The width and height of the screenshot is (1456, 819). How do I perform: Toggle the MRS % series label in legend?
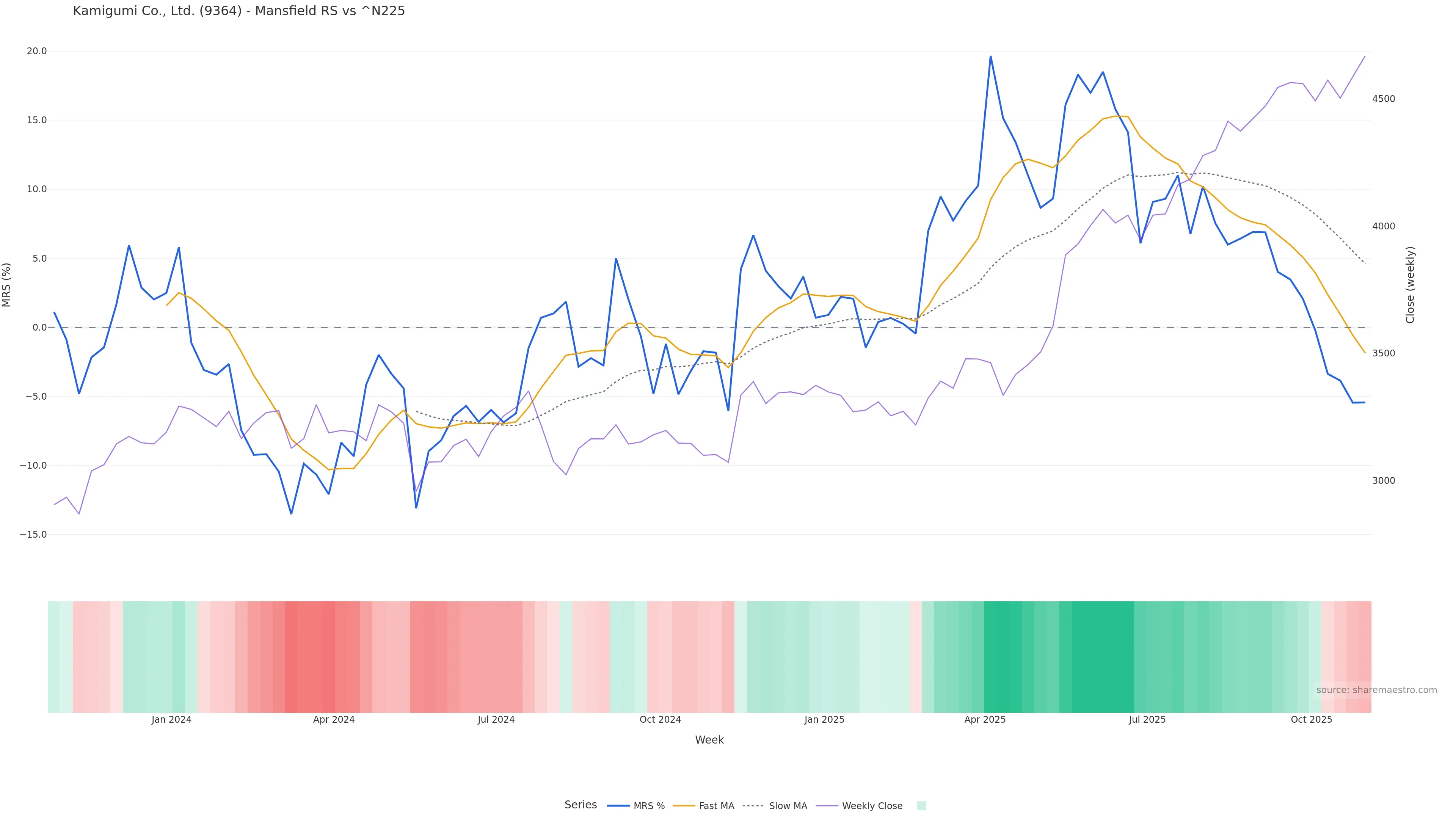[x=649, y=806]
